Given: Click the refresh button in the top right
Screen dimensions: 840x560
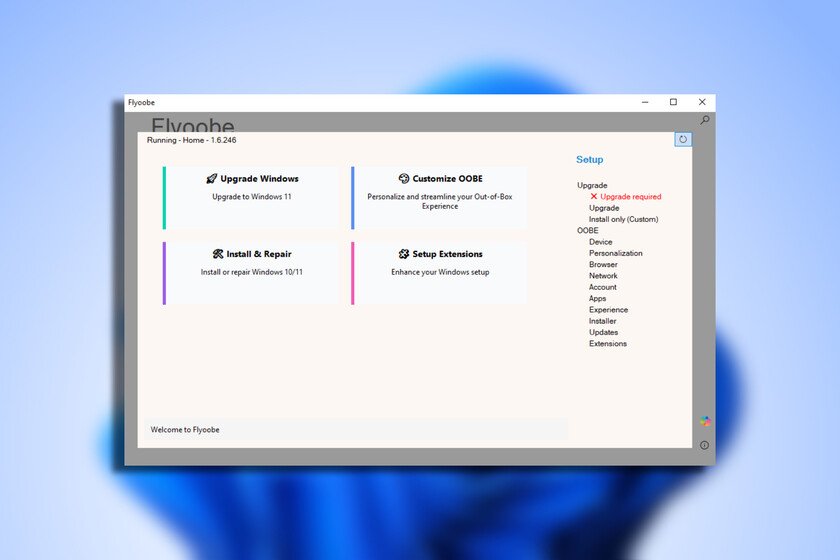Looking at the screenshot, I should pyautogui.click(x=683, y=140).
